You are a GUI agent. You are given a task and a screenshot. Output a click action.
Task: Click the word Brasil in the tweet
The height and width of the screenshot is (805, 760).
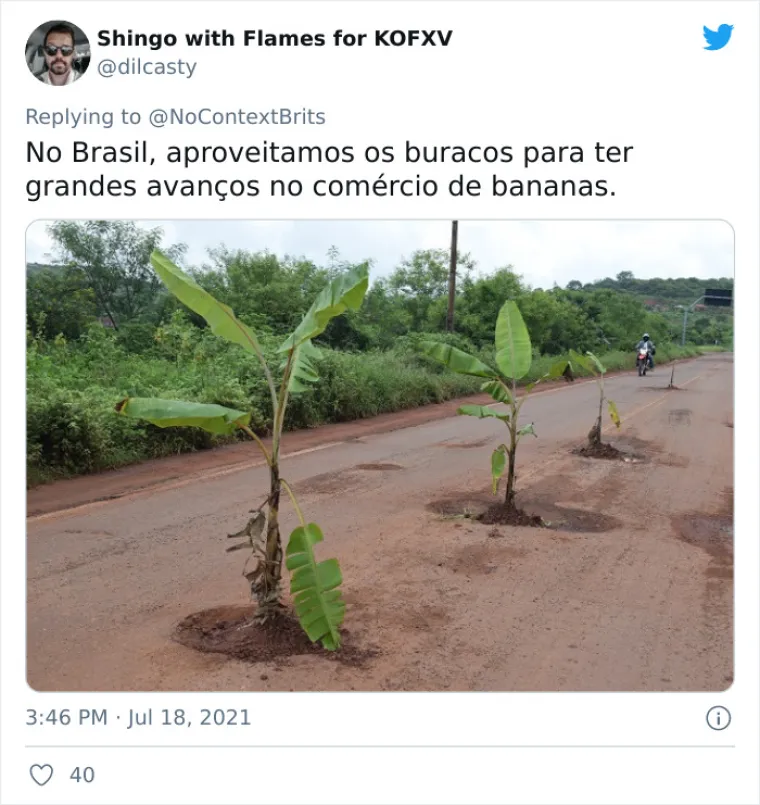(113, 153)
